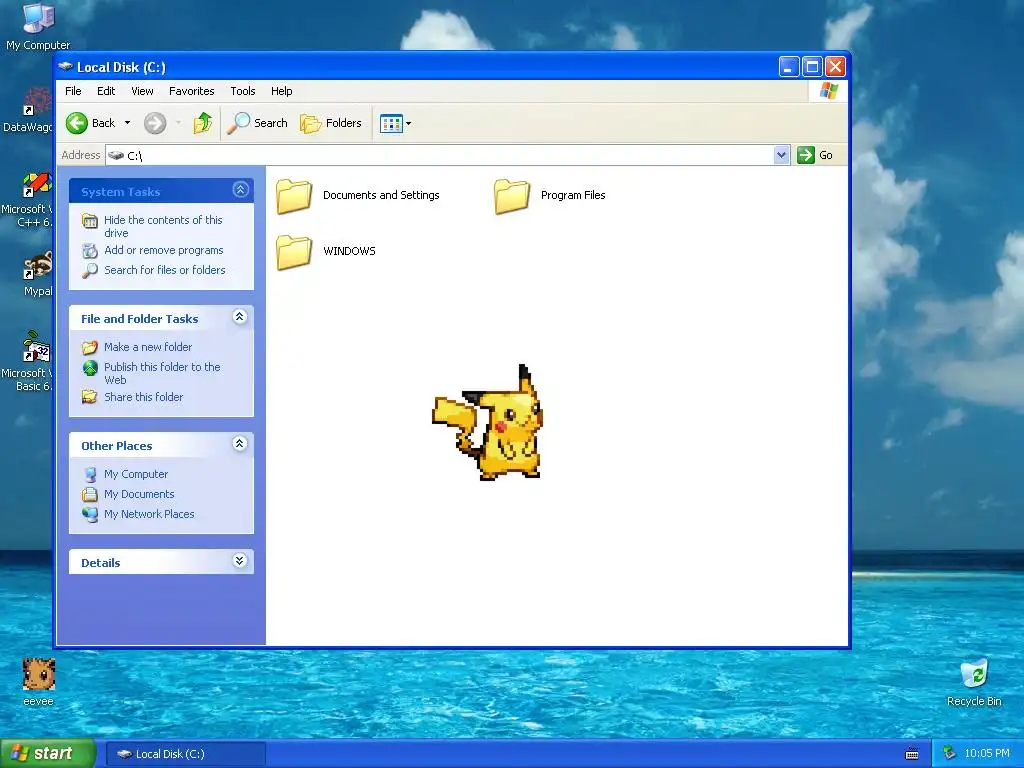Screen dimensions: 1024x768
Task: Select the eevee desktop icon
Action: click(x=39, y=674)
